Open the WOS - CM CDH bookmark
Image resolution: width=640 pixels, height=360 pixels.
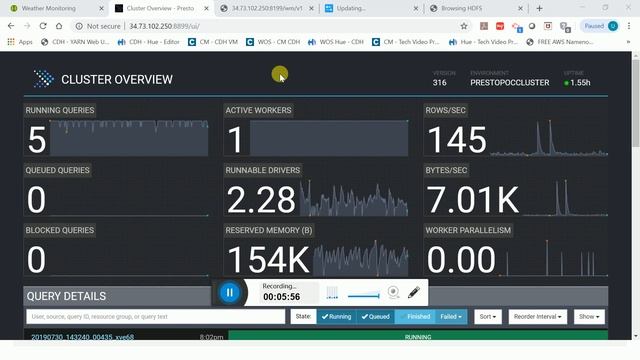(x=273, y=42)
